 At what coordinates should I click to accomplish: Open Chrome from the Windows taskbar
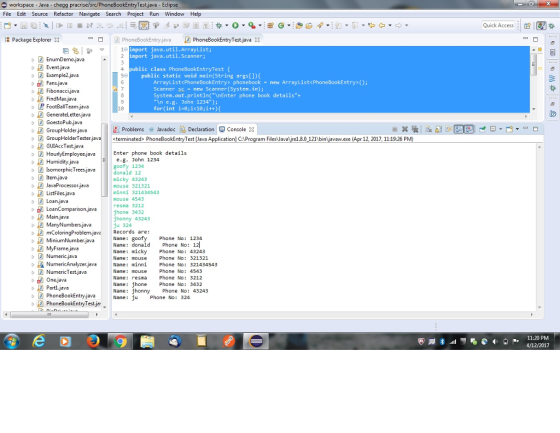[120, 342]
